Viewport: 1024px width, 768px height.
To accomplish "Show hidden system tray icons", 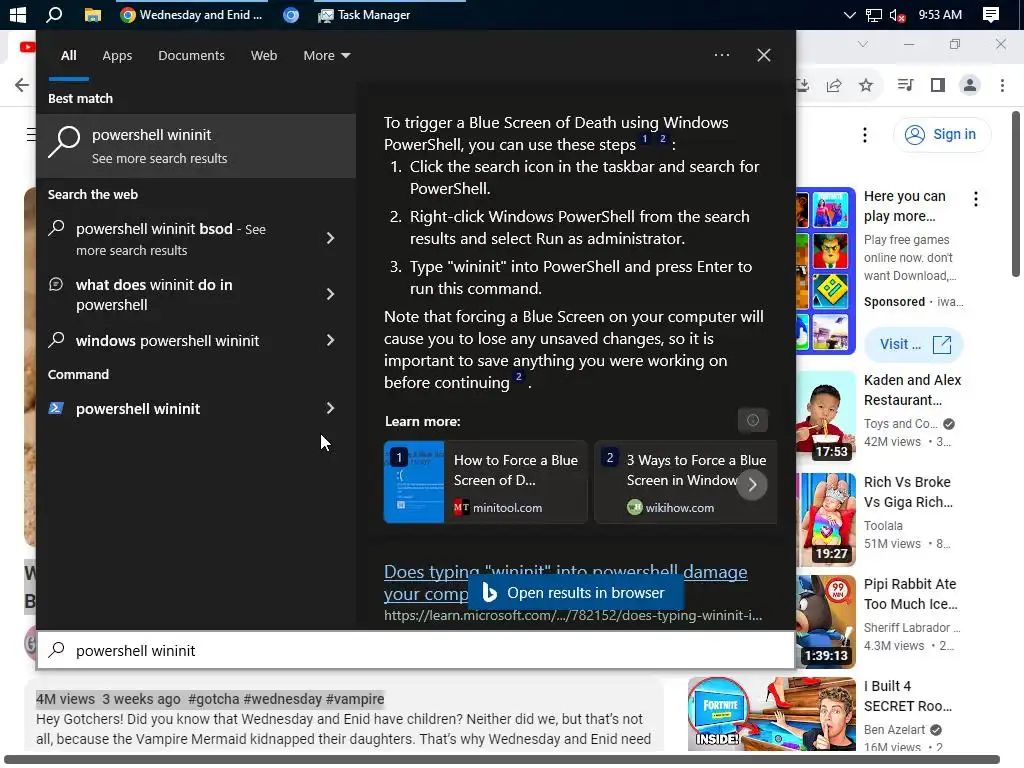I will [849, 14].
